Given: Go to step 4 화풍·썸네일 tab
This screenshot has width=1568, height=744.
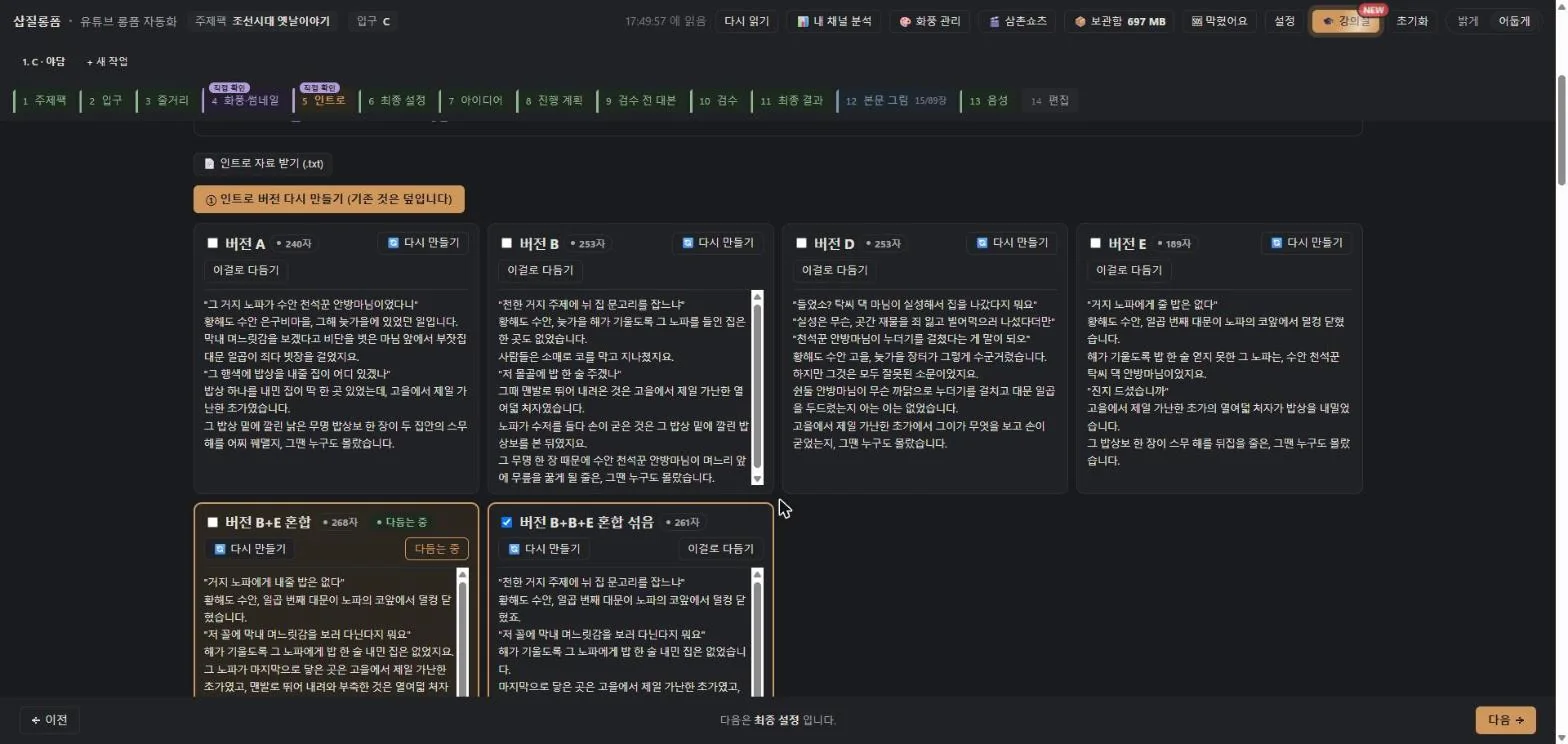Looking at the screenshot, I should pyautogui.click(x=245, y=101).
